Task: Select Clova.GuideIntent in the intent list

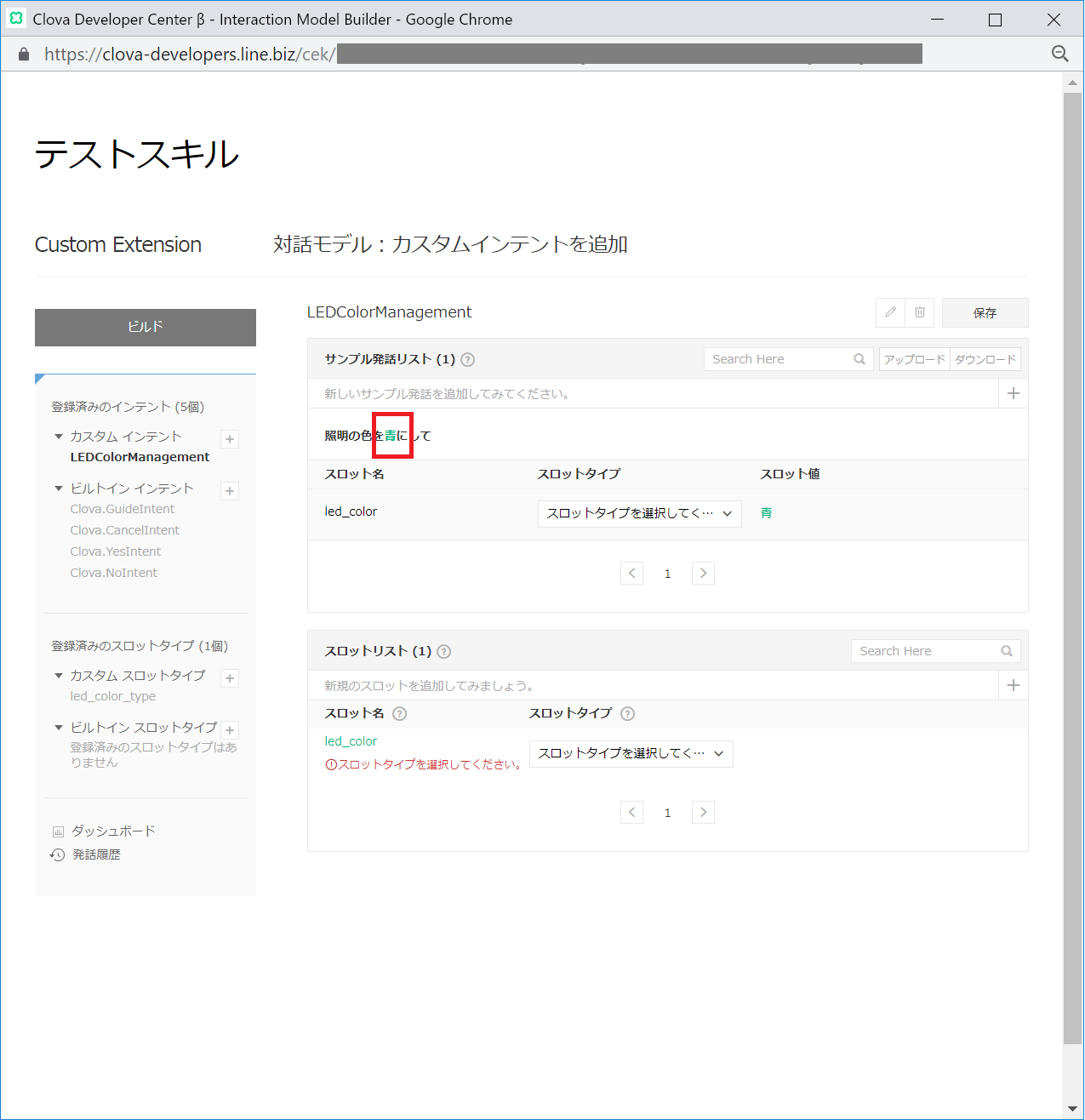Action: coord(123,509)
